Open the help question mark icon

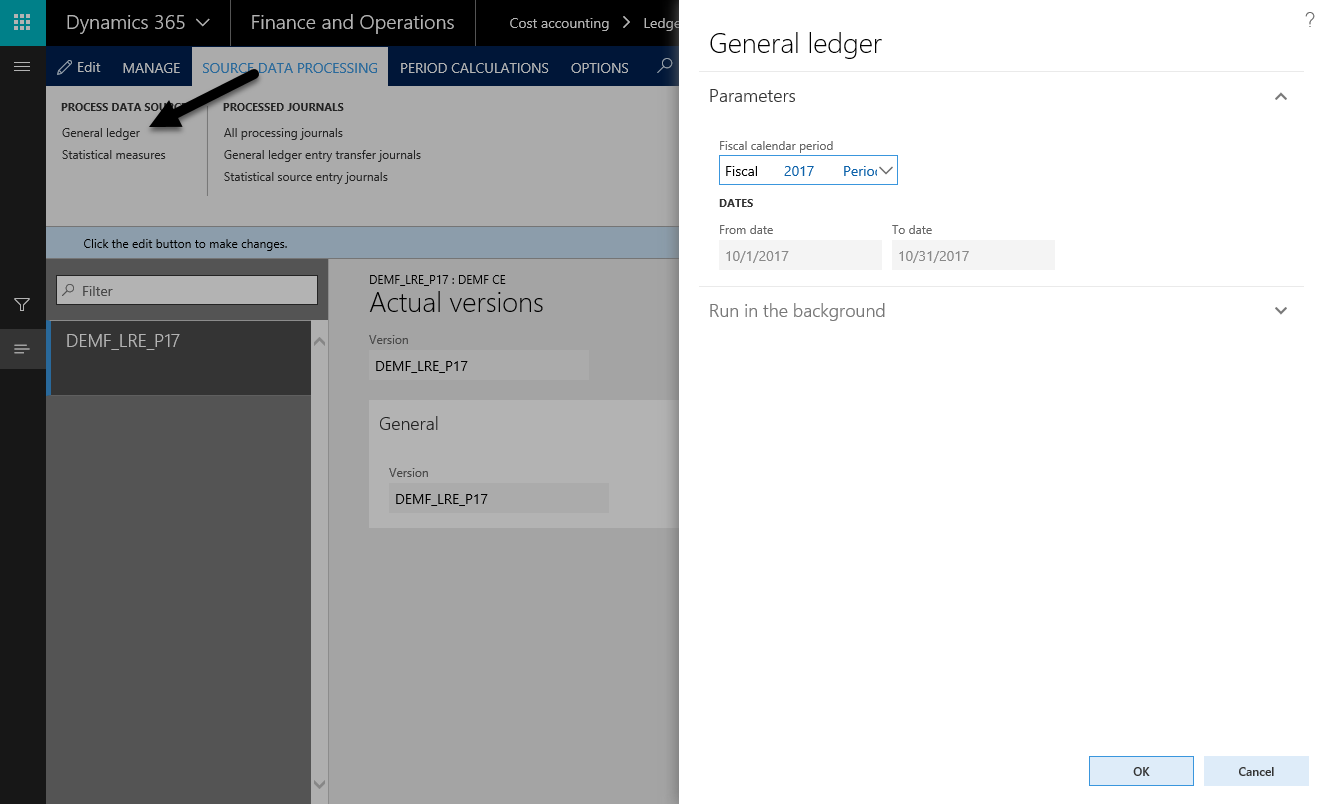point(1309,20)
